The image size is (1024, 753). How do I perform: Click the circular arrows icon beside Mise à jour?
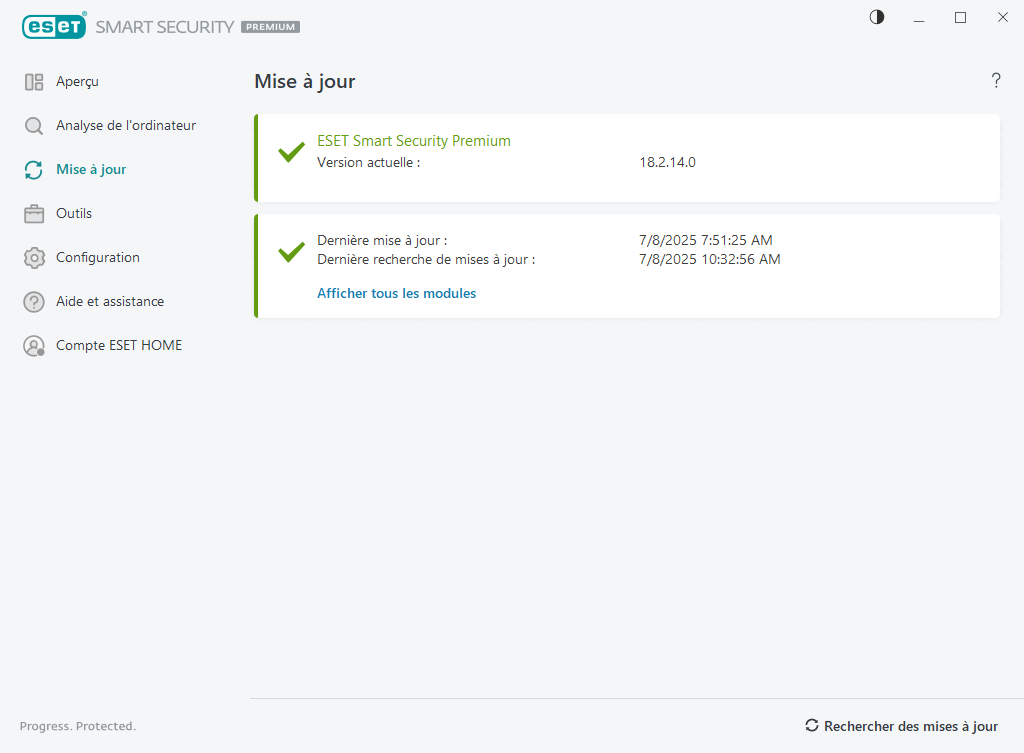click(x=34, y=170)
